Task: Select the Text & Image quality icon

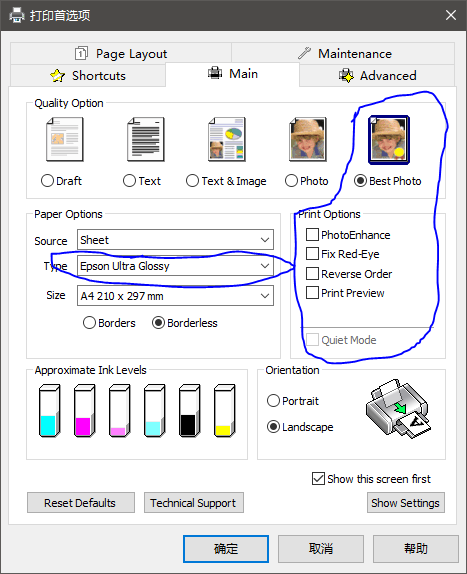Action: pos(227,139)
